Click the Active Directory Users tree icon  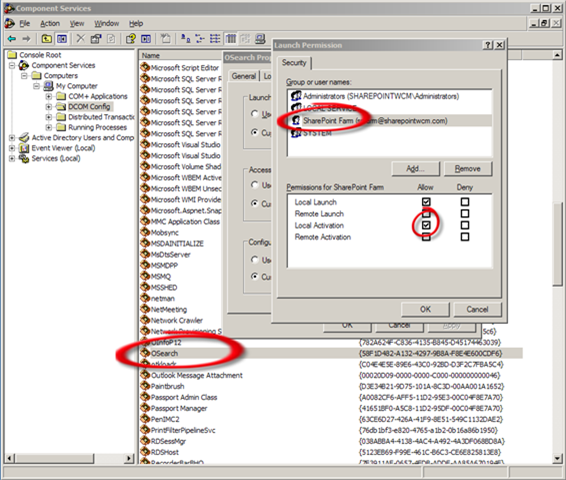click(x=24, y=138)
